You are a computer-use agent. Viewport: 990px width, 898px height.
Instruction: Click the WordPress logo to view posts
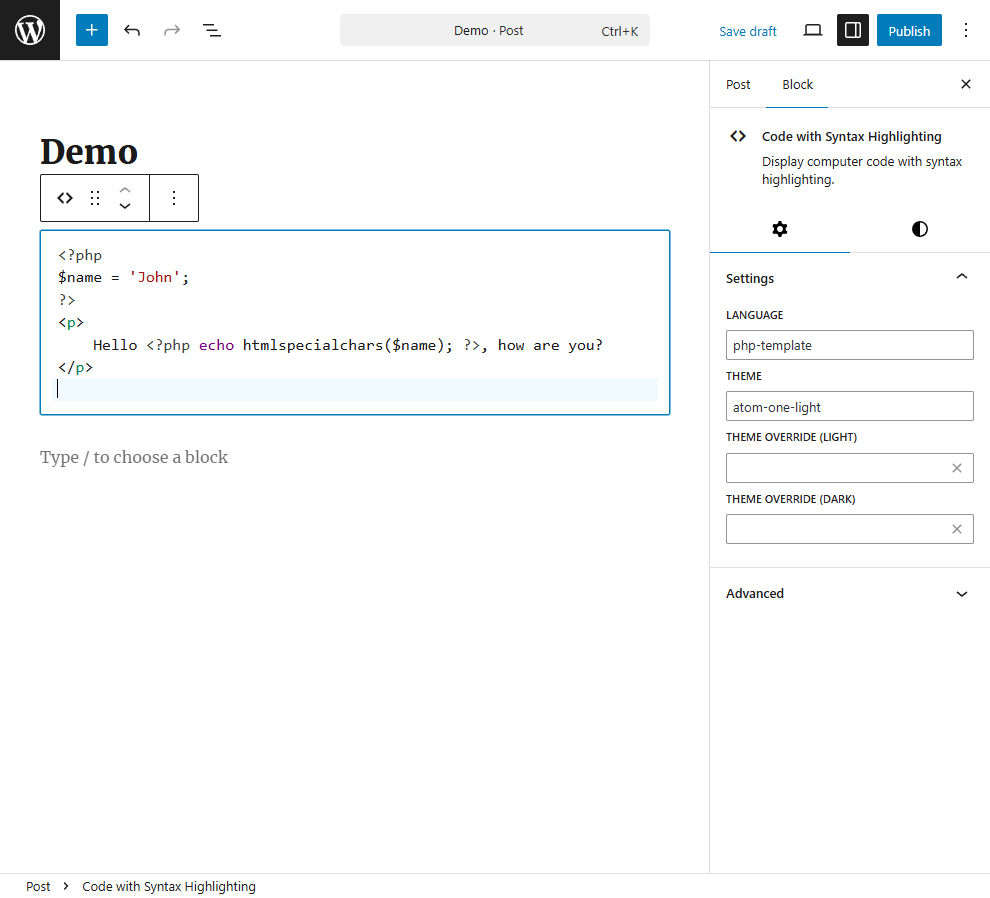(x=30, y=30)
